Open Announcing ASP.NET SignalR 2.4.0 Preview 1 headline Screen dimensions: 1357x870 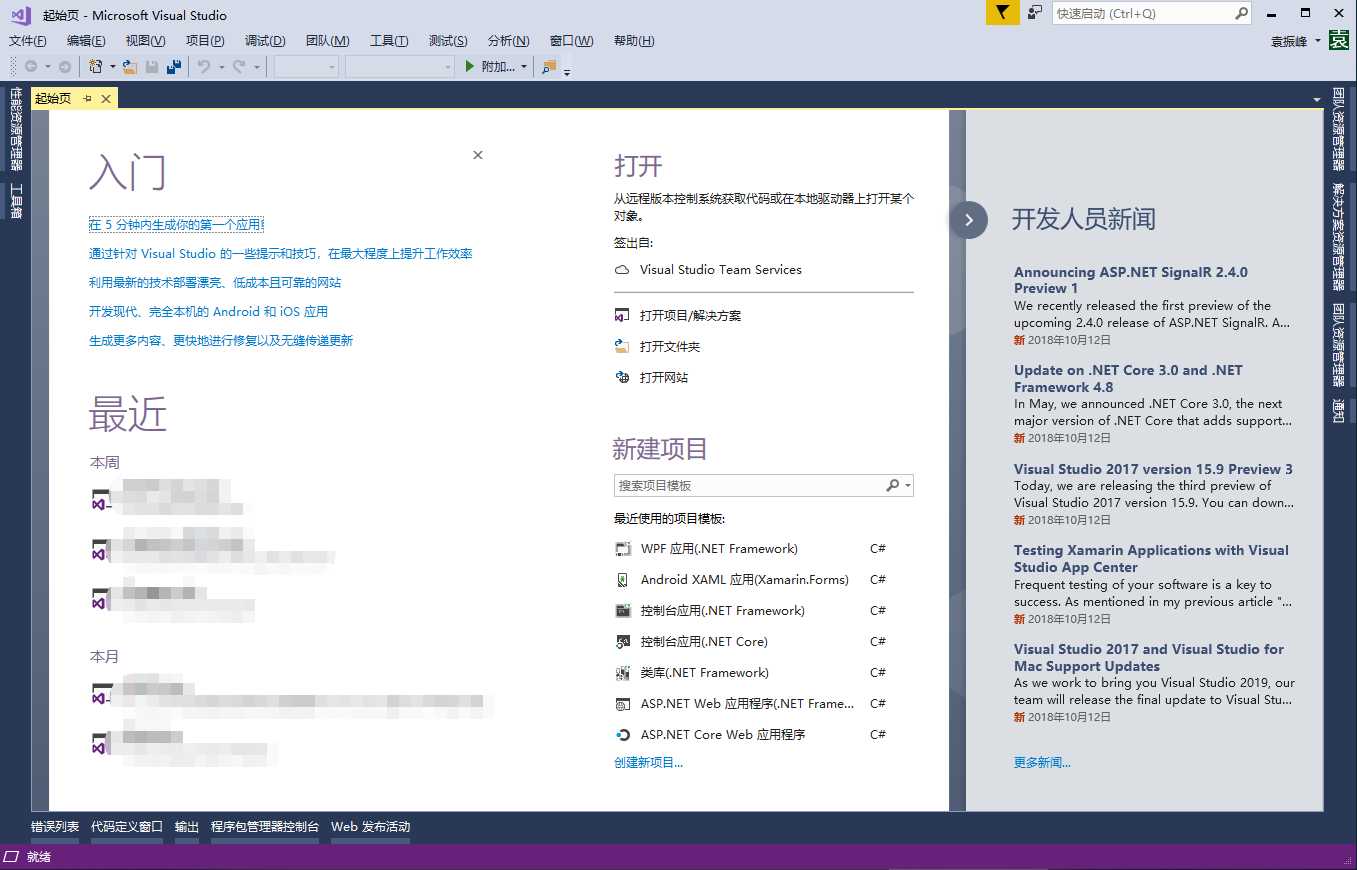pos(1130,280)
